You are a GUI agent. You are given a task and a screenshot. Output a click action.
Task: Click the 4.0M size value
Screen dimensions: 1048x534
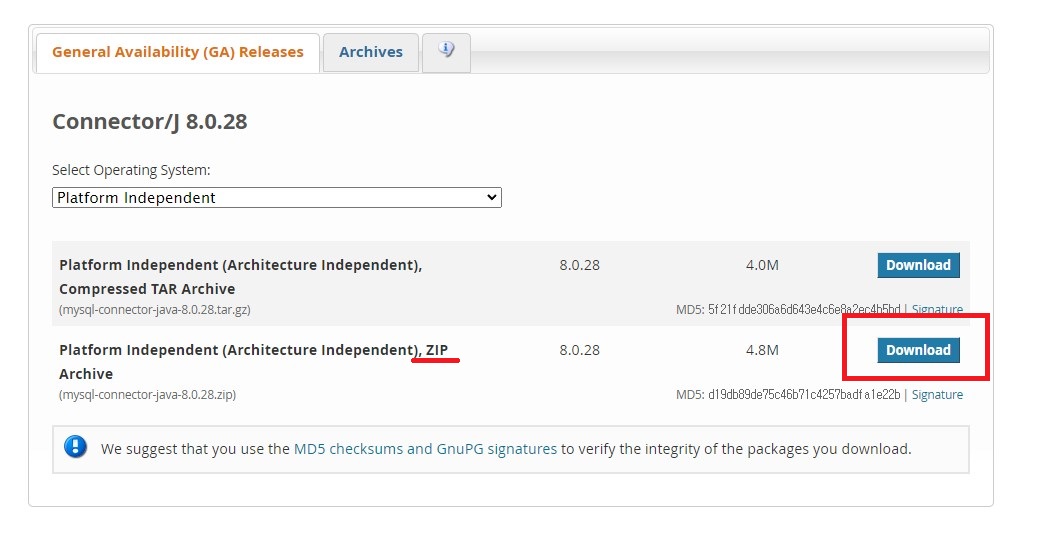click(762, 265)
